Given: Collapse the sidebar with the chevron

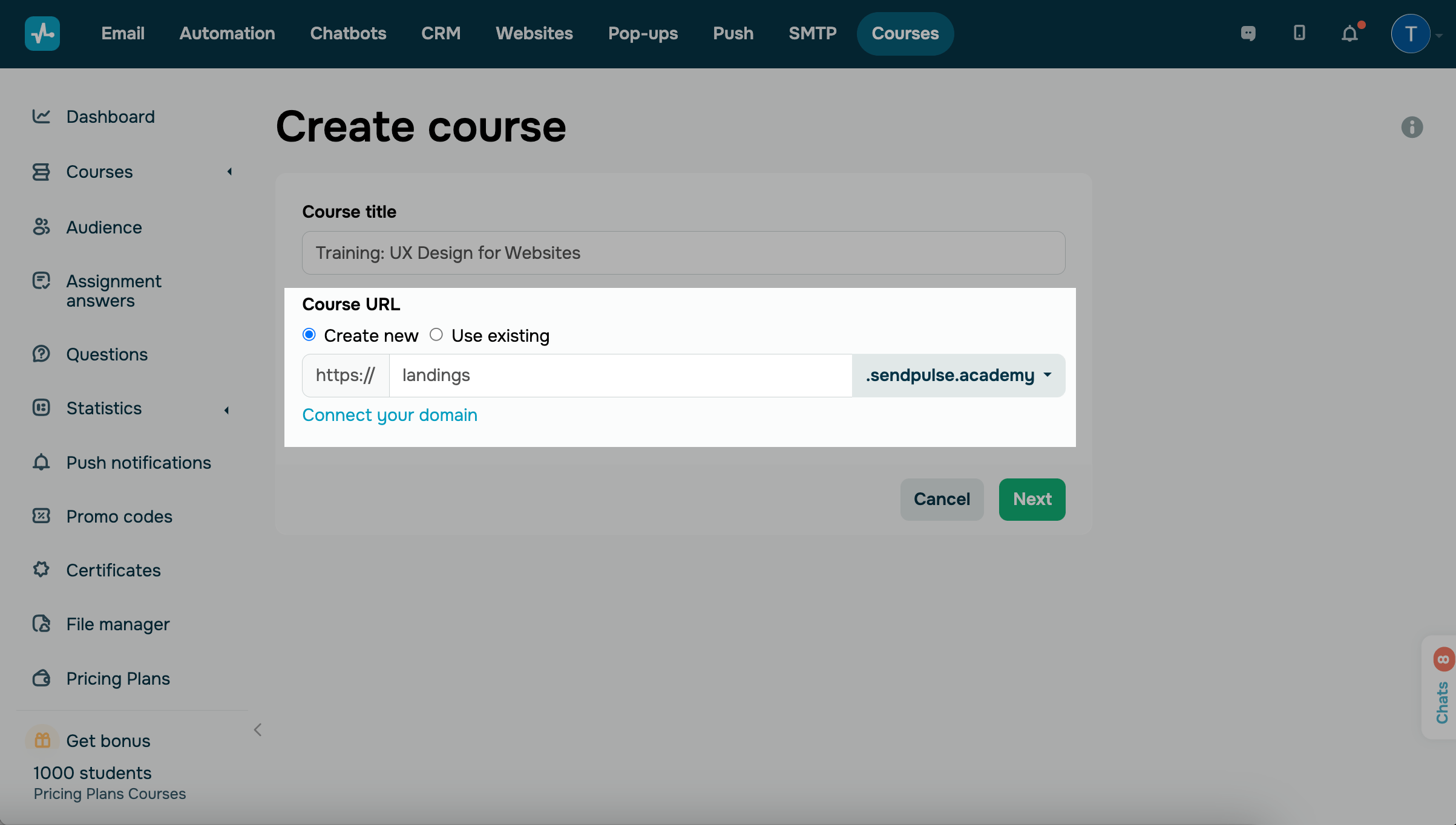Looking at the screenshot, I should 258,730.
